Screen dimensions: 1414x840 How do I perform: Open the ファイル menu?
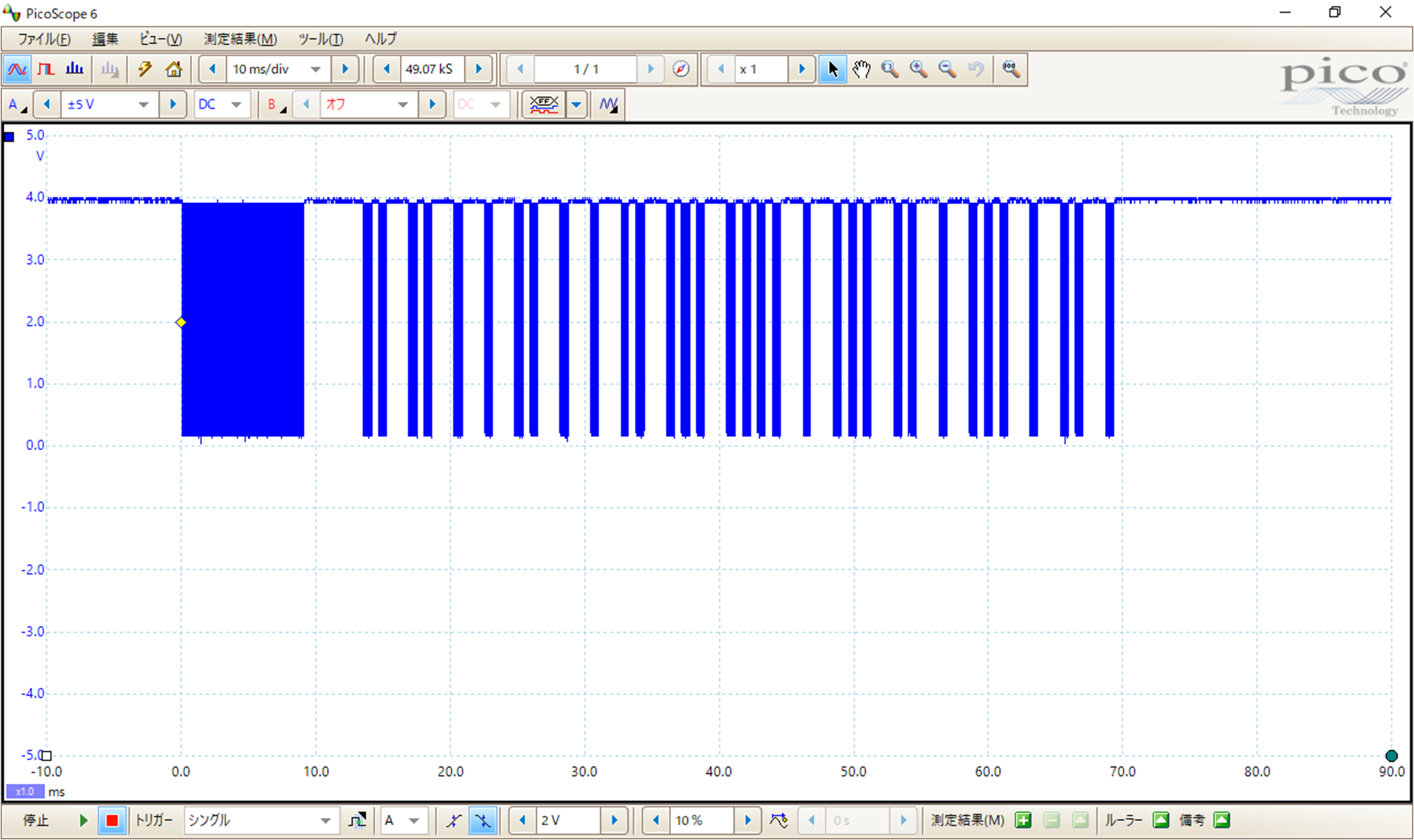(x=44, y=39)
